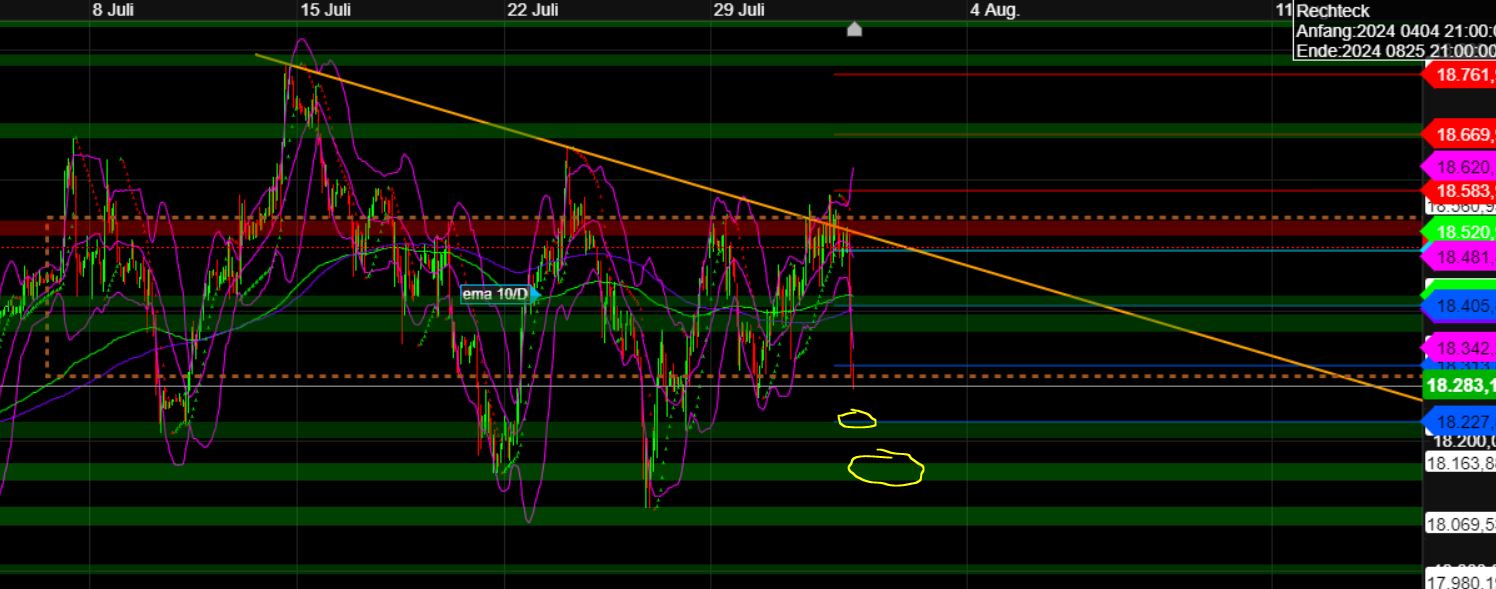Select the blue 18.227 price flag
Image resolution: width=1496 pixels, height=589 pixels.
1458,422
